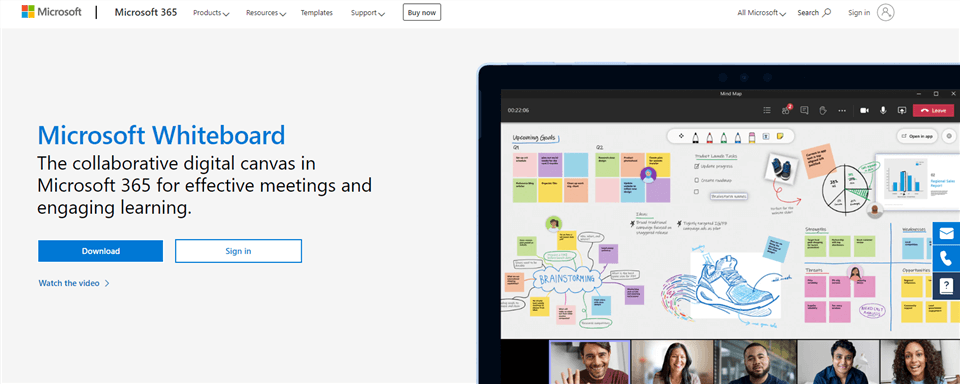Viewport: 960px width, 384px height.
Task: Click the Buy now button
Action: (422, 12)
